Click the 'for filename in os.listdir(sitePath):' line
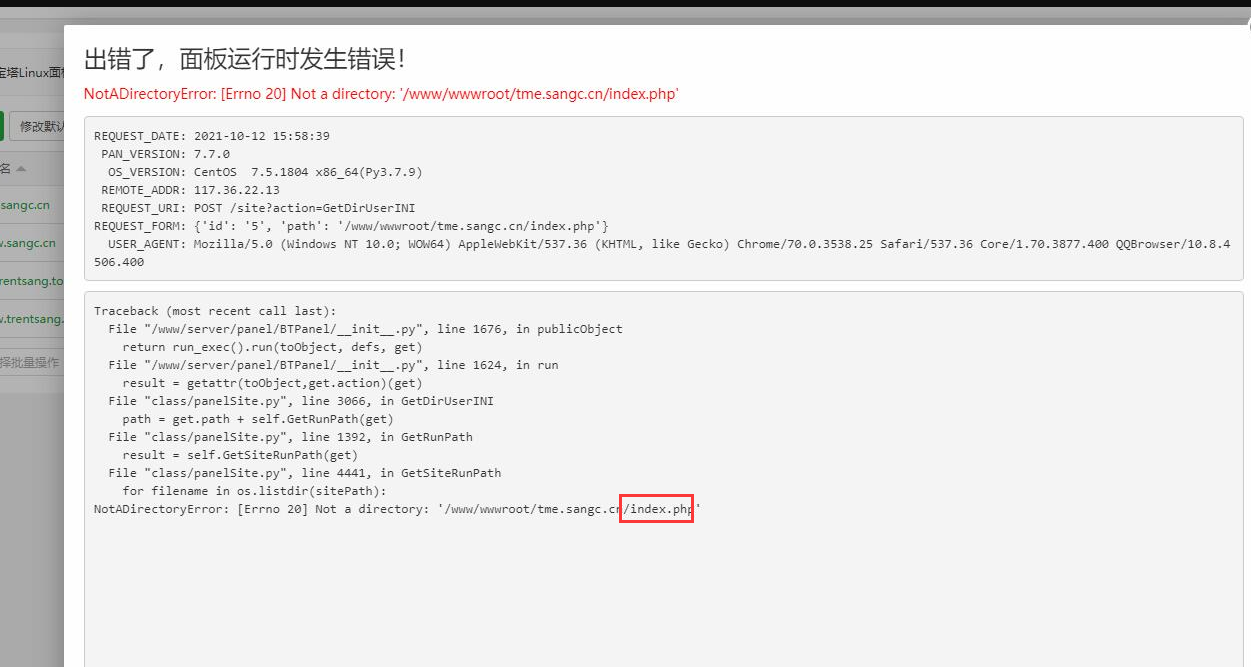The image size is (1251, 667). [x=254, y=491]
